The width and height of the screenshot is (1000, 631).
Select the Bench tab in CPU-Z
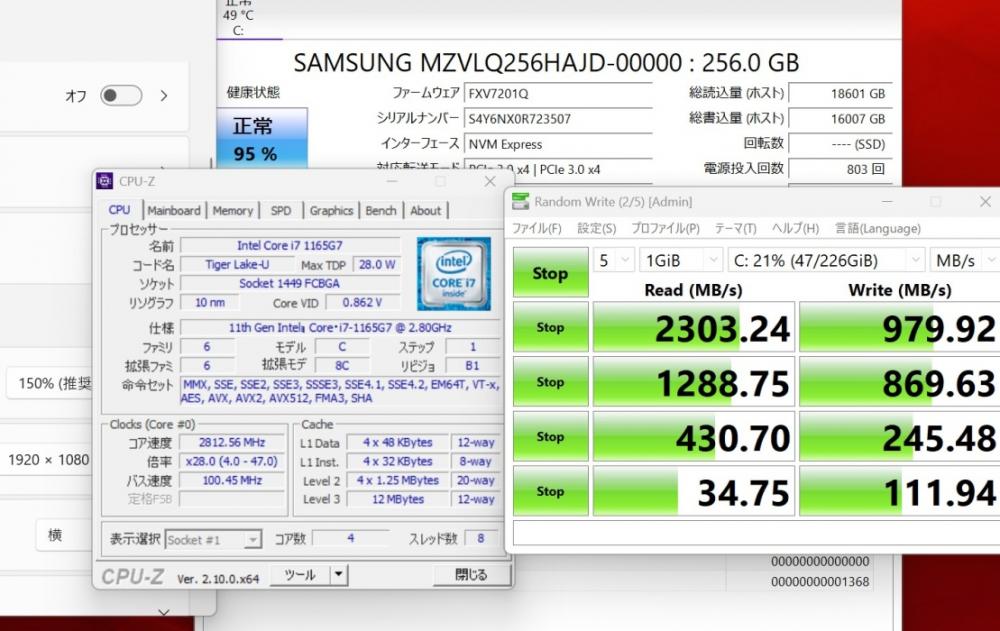click(x=381, y=211)
